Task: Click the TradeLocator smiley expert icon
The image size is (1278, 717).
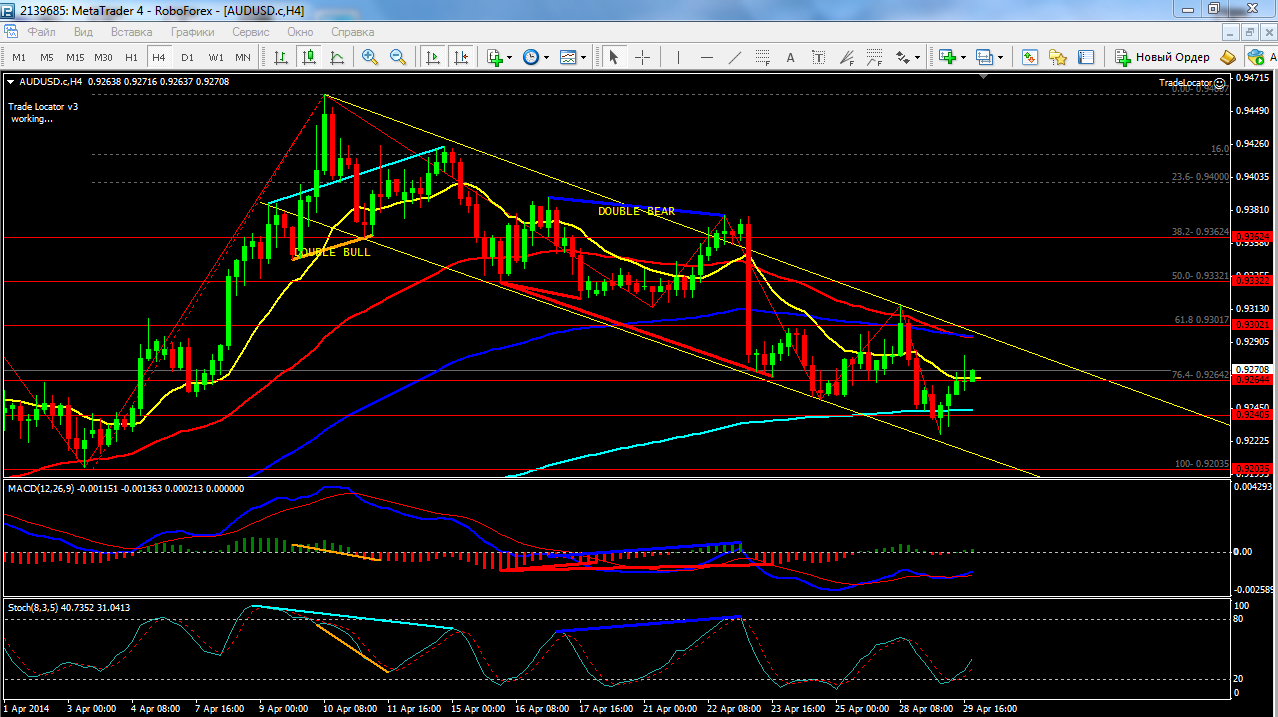Action: point(1220,82)
